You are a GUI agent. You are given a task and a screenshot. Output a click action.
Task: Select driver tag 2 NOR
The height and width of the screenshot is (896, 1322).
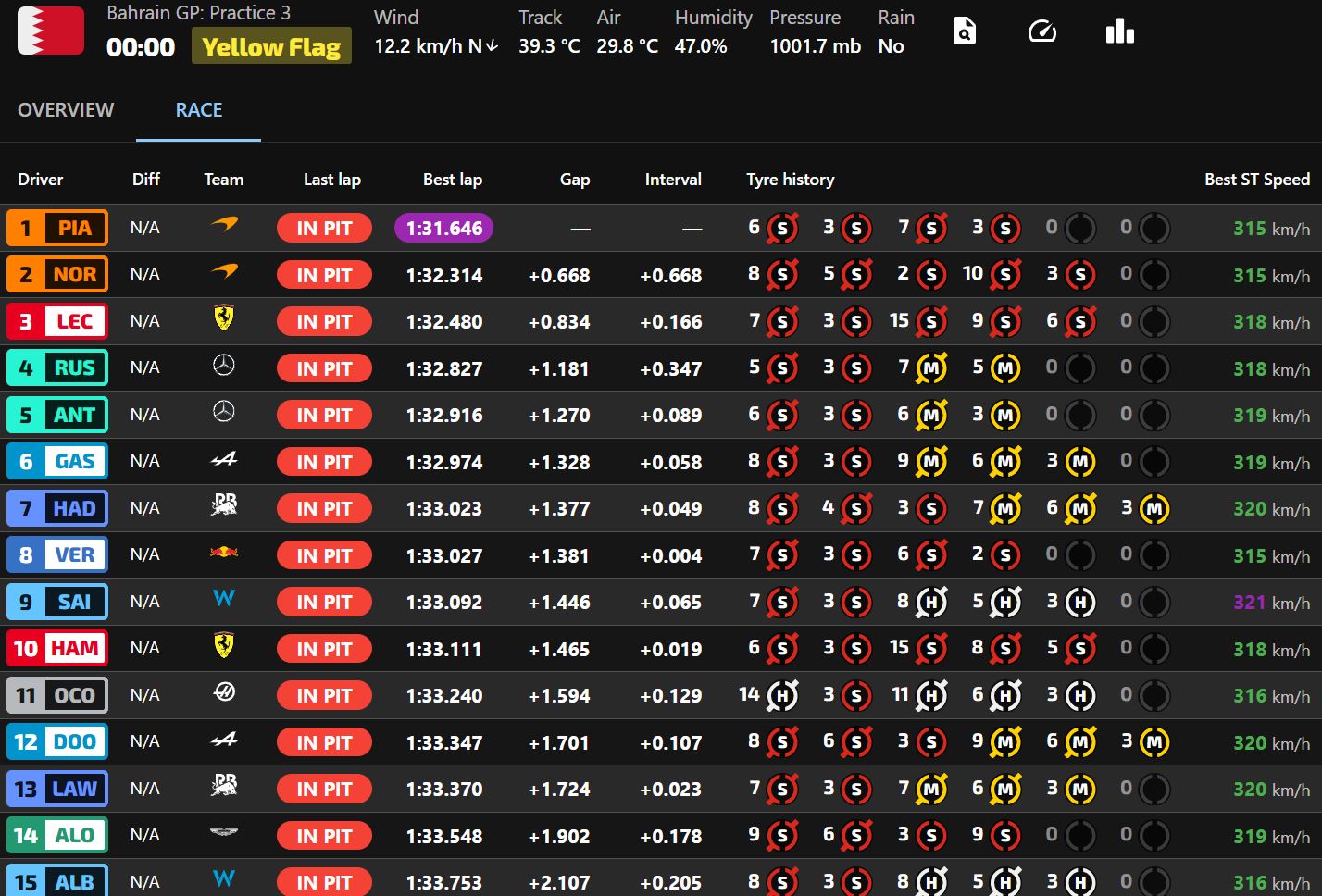(x=57, y=274)
